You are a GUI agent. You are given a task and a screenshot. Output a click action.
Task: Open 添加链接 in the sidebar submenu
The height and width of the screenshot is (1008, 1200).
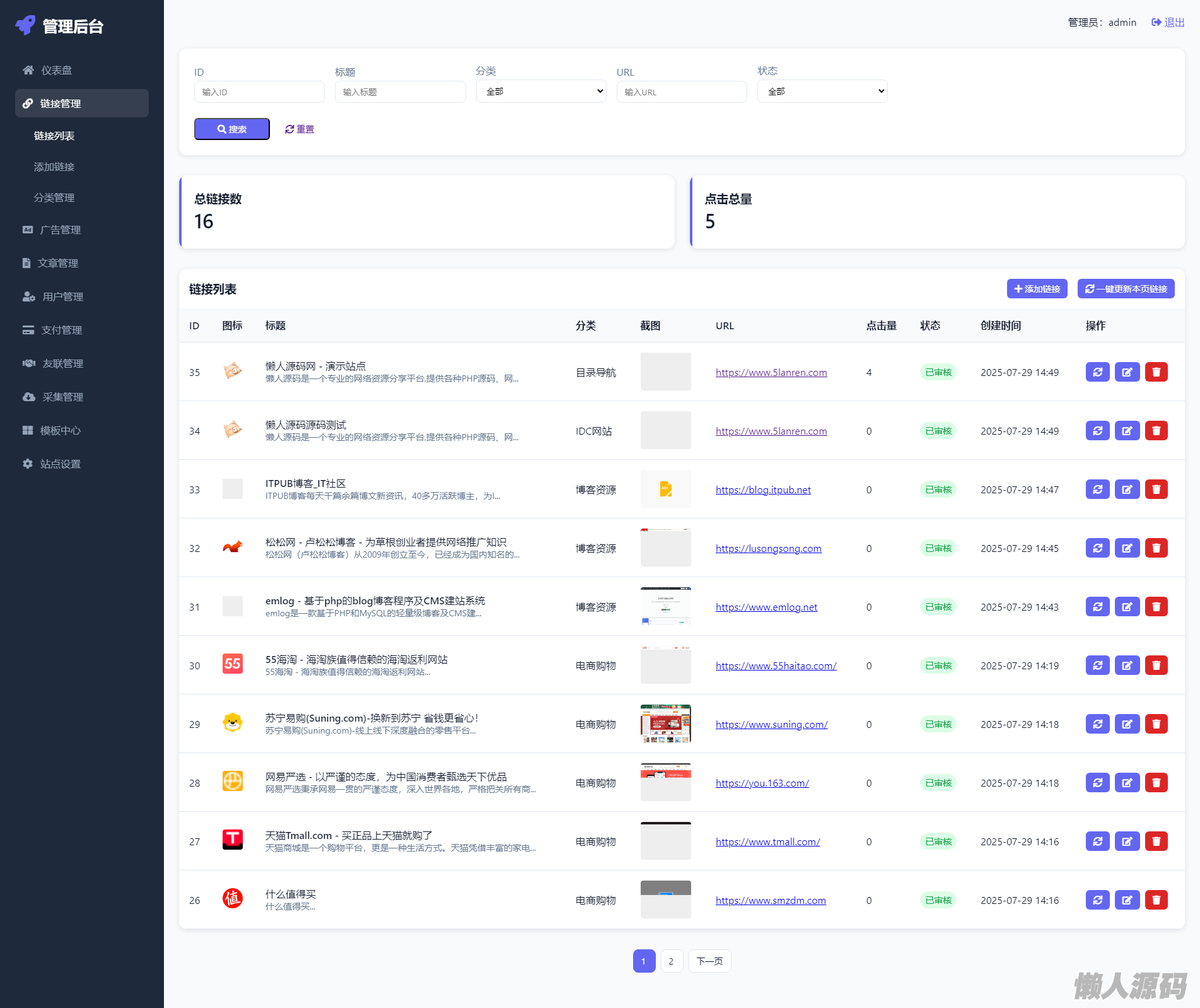click(54, 167)
